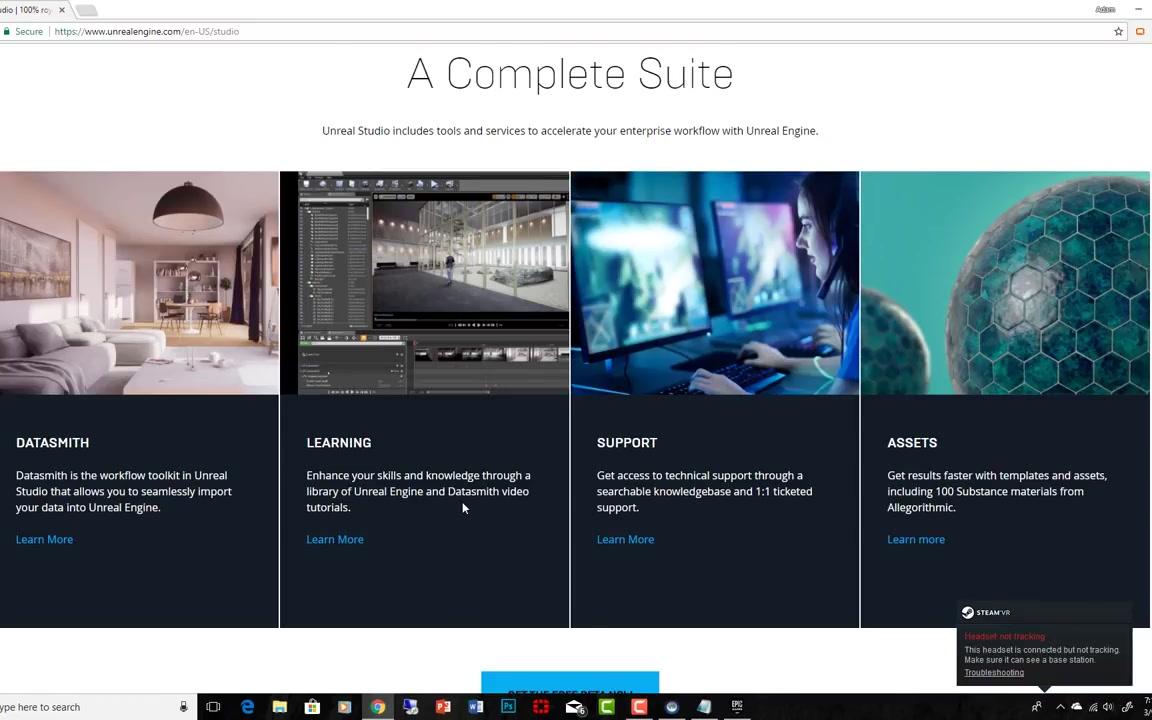
Task: Open OneDrive from the system tray
Action: [1077, 707]
